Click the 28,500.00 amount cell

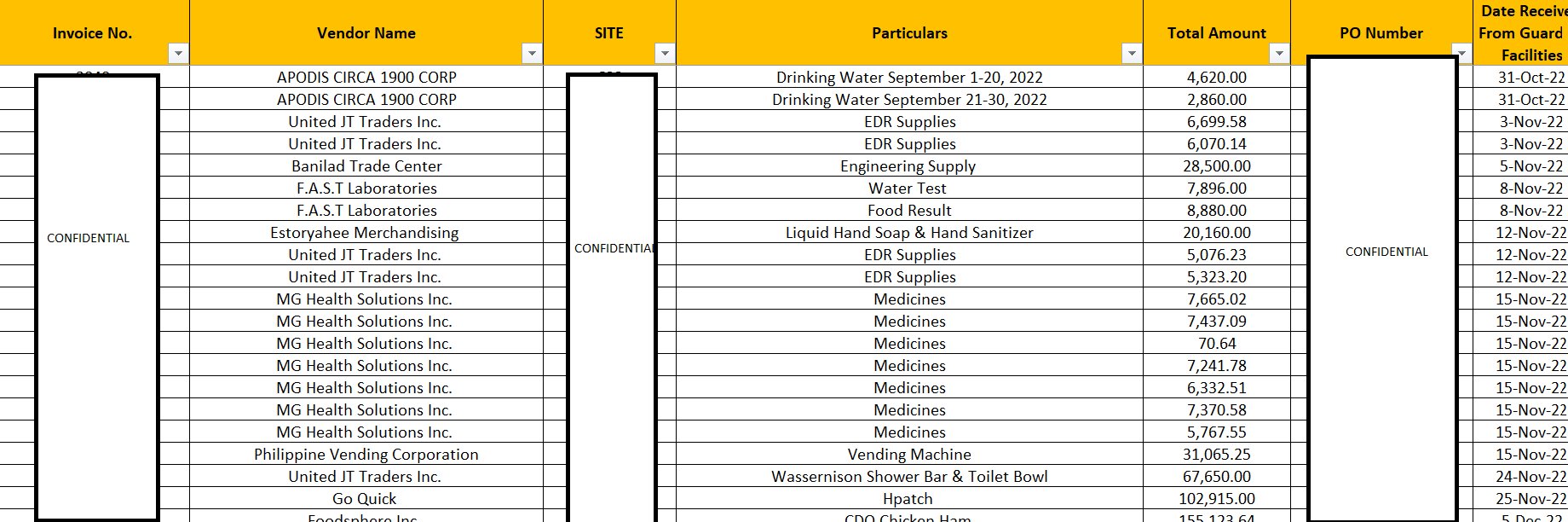[1216, 166]
